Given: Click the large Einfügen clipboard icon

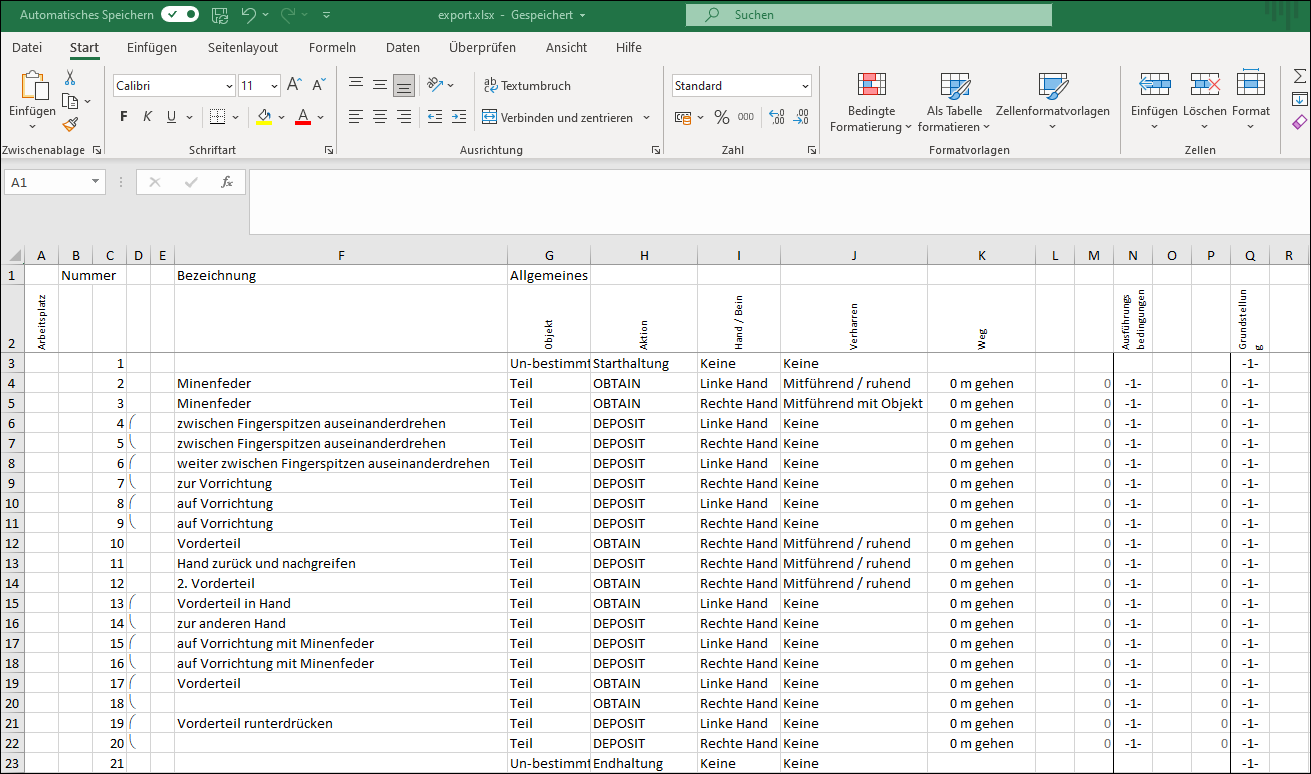Looking at the screenshot, I should (33, 85).
